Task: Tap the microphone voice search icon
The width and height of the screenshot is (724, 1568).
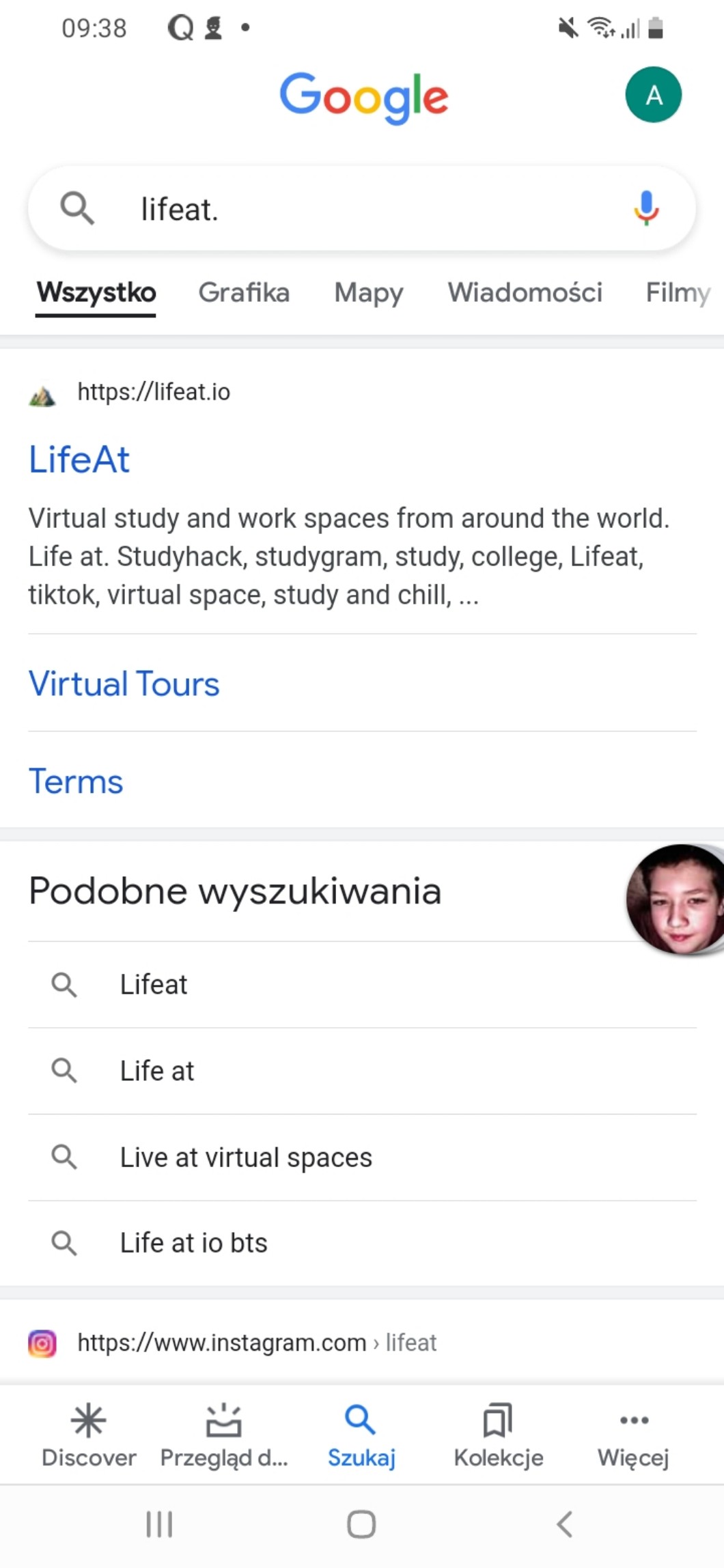Action: pyautogui.click(x=645, y=208)
